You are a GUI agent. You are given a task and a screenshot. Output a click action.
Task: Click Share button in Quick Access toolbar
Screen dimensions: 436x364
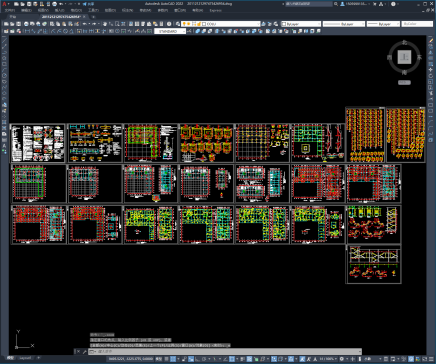[x=87, y=4]
